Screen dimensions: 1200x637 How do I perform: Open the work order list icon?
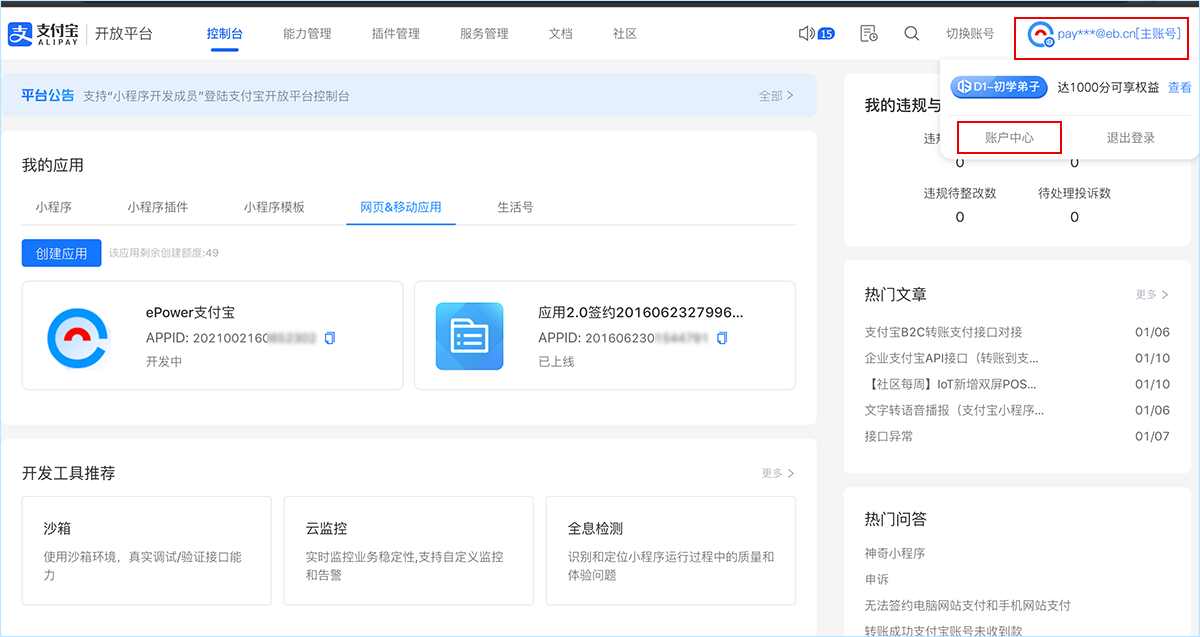(869, 34)
